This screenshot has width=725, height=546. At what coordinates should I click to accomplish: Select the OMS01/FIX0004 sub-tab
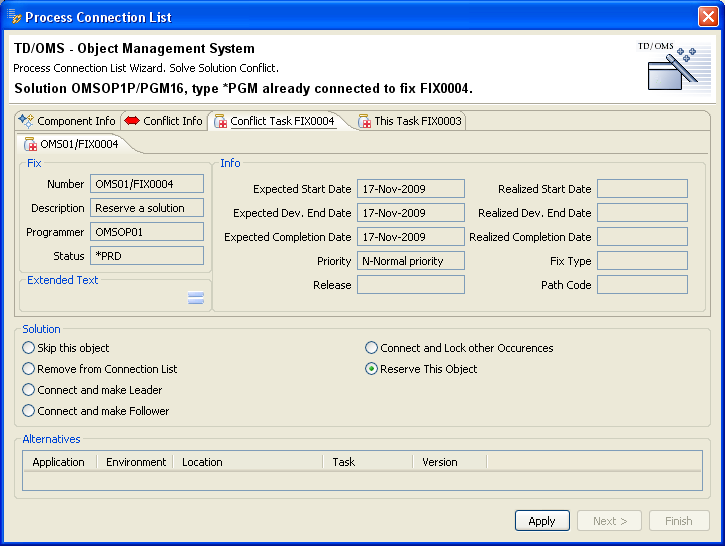point(71,144)
